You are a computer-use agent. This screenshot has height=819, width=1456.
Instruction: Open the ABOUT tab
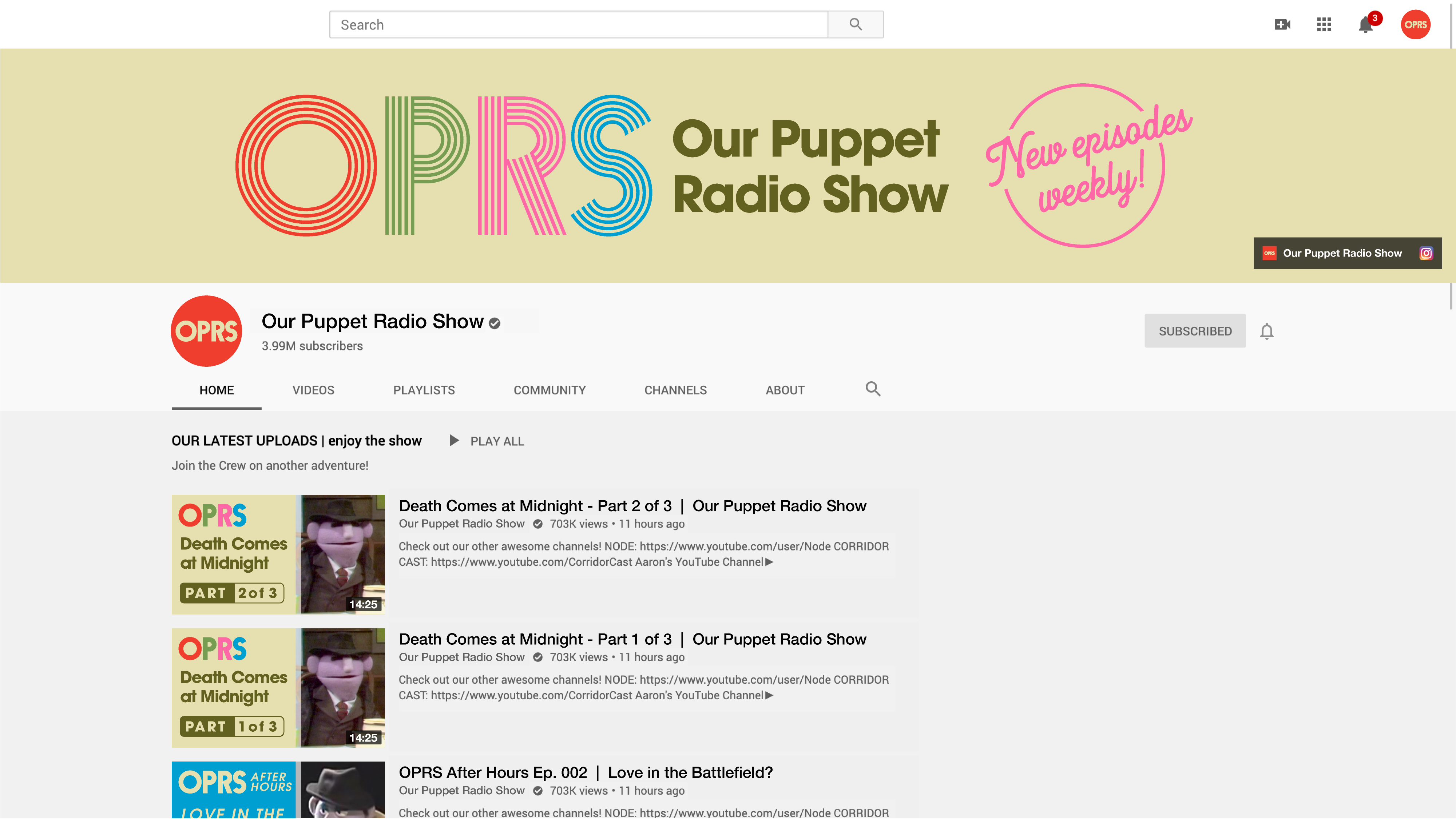click(785, 390)
